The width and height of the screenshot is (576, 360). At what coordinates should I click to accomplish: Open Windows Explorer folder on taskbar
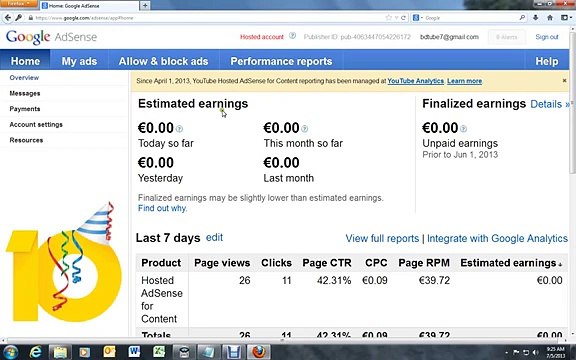(60, 352)
